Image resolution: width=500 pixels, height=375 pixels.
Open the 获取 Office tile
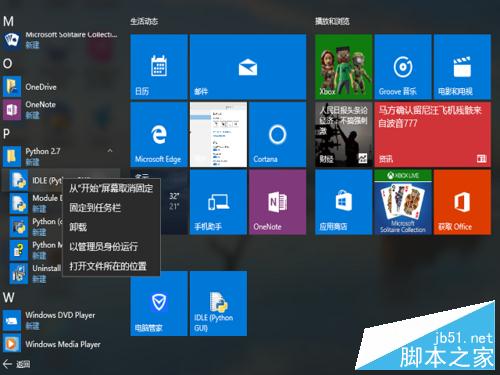pyautogui.click(x=462, y=202)
